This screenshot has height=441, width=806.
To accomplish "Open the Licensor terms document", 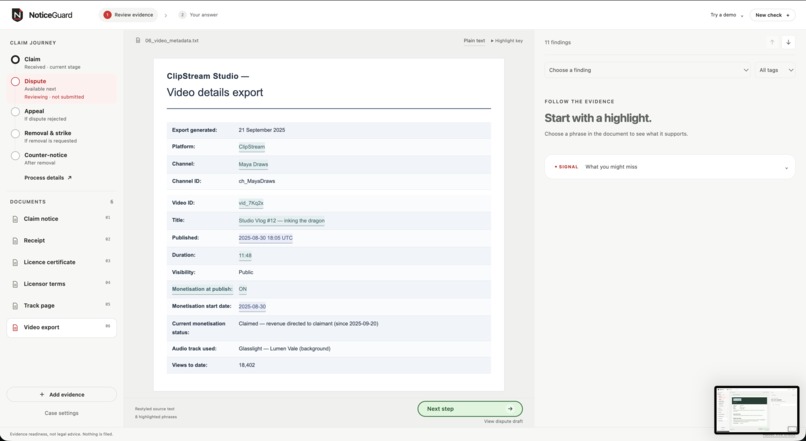I will coord(61,284).
